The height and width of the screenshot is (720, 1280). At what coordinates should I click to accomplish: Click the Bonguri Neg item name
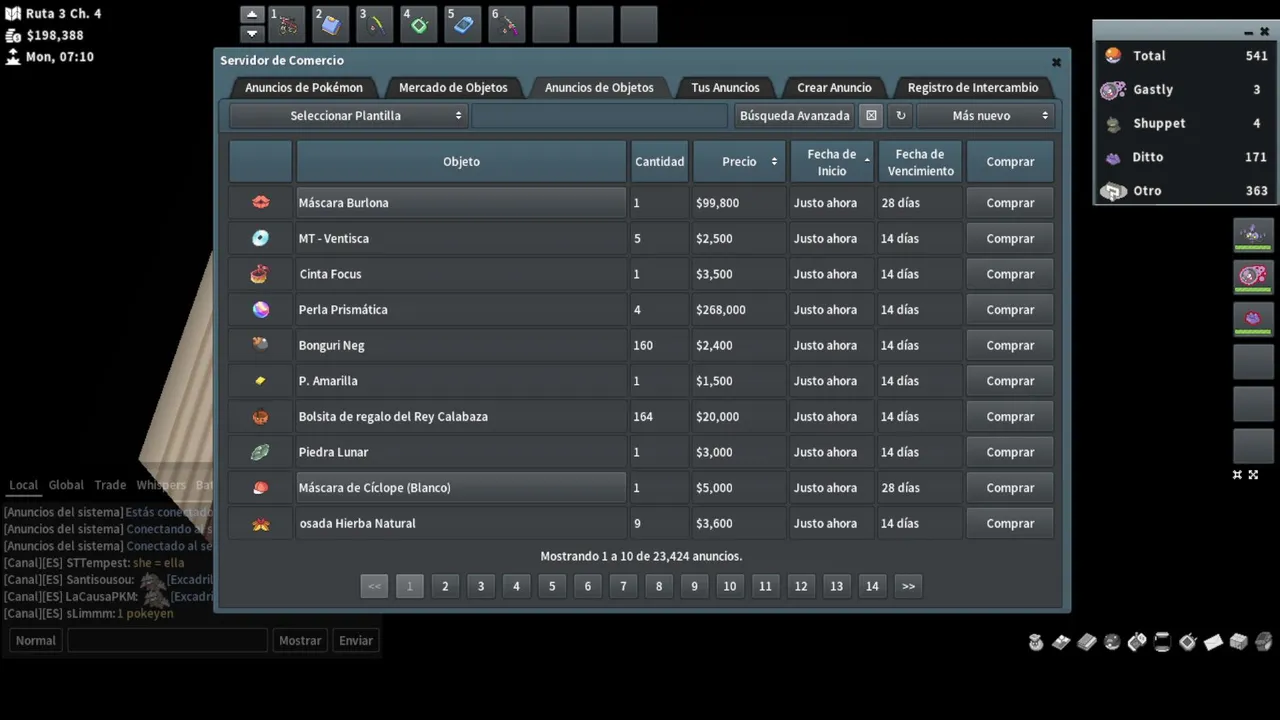(x=331, y=345)
